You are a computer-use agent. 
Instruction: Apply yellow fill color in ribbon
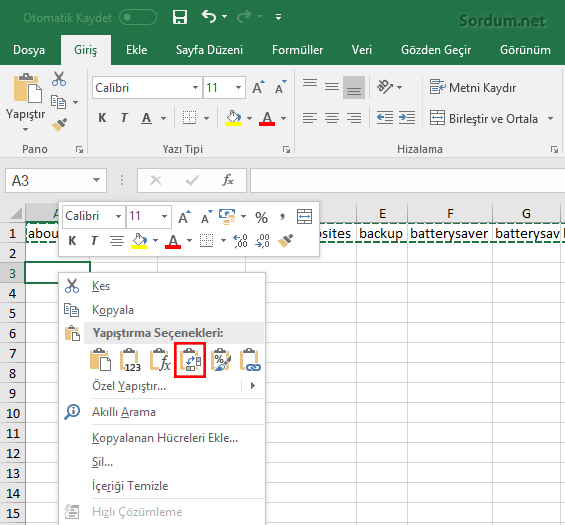(233, 118)
